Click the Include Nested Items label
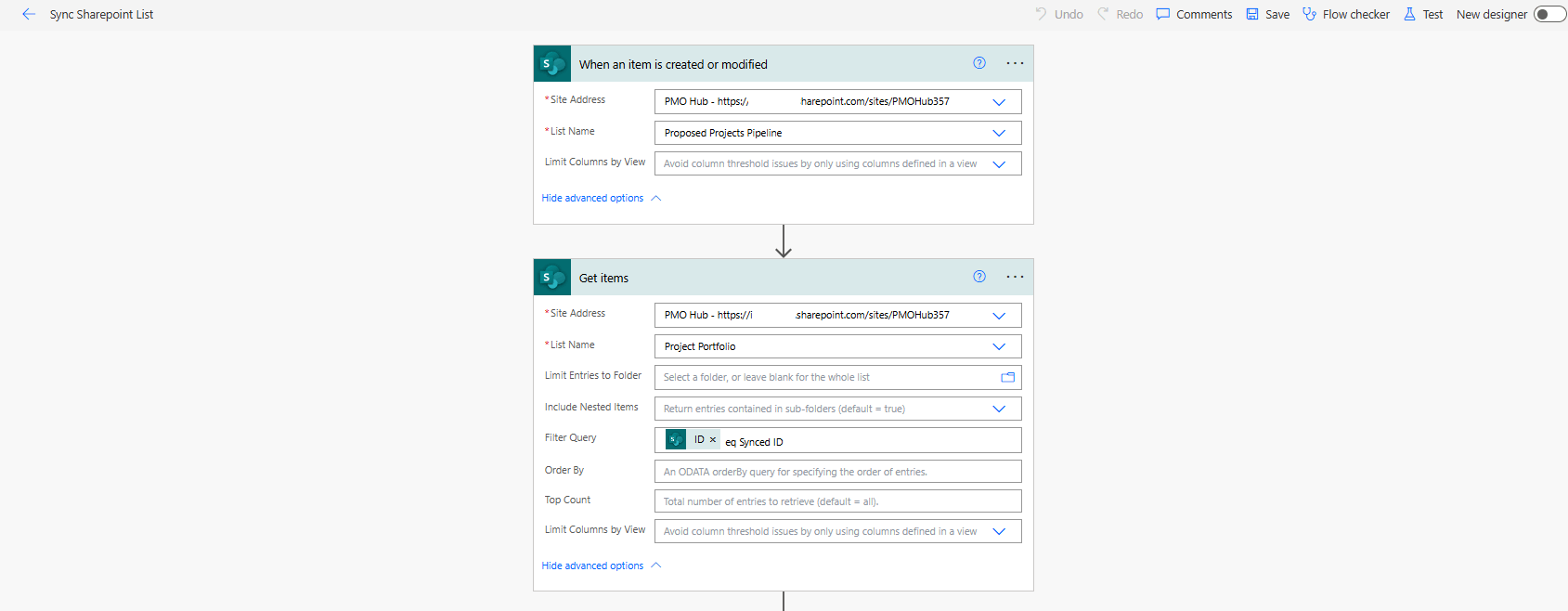 point(591,407)
